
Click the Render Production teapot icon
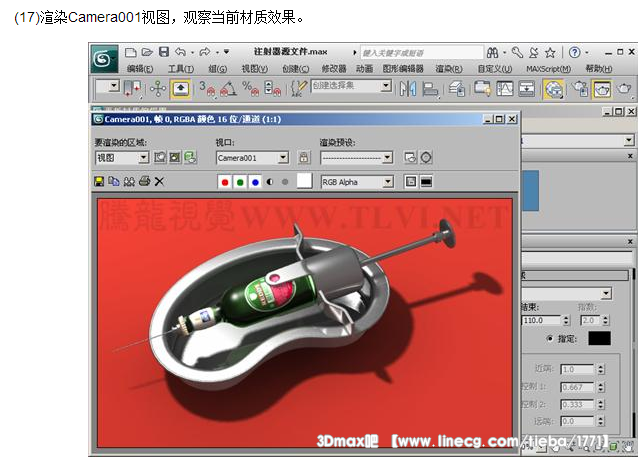624,89
